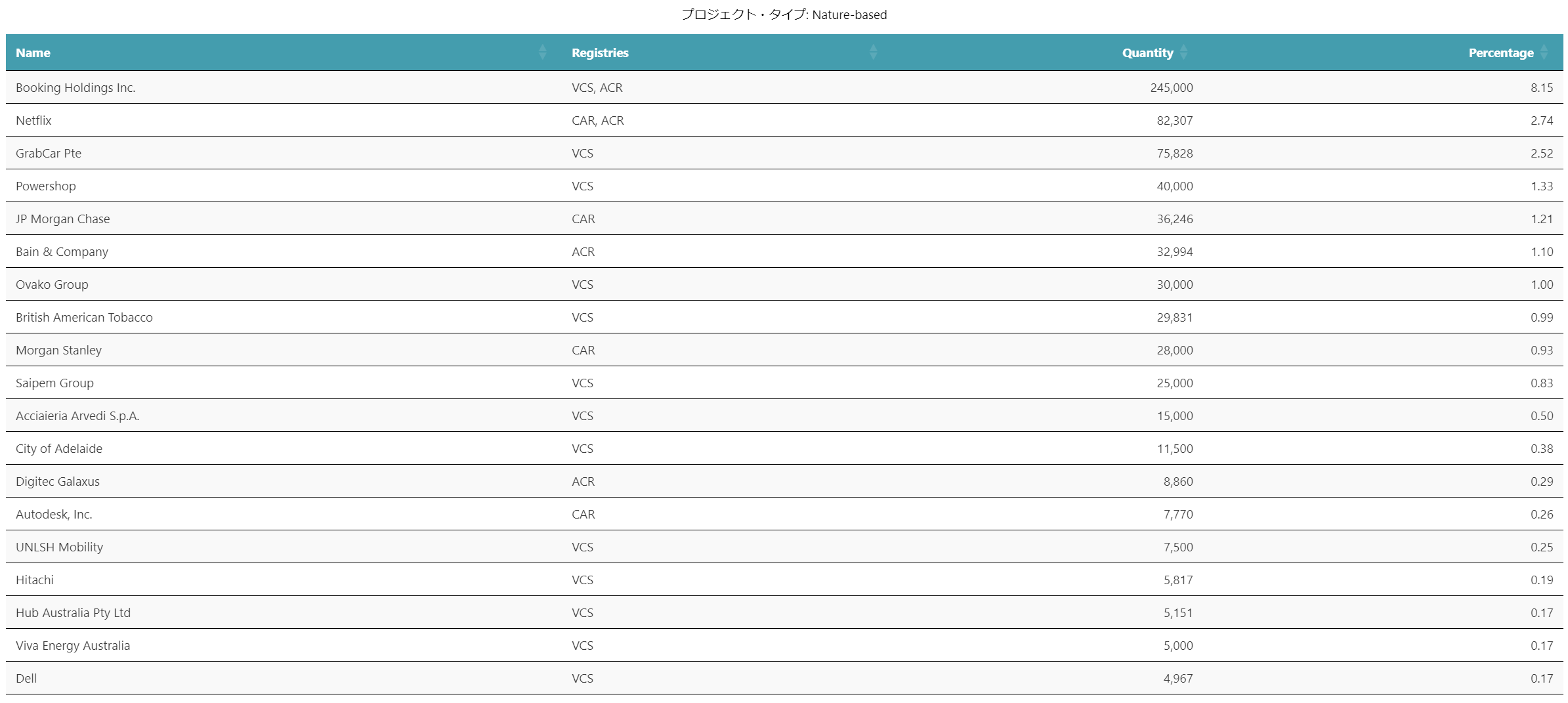Click Booking Holdings quantity 245,000 cell
The image size is (1568, 703).
click(1171, 88)
